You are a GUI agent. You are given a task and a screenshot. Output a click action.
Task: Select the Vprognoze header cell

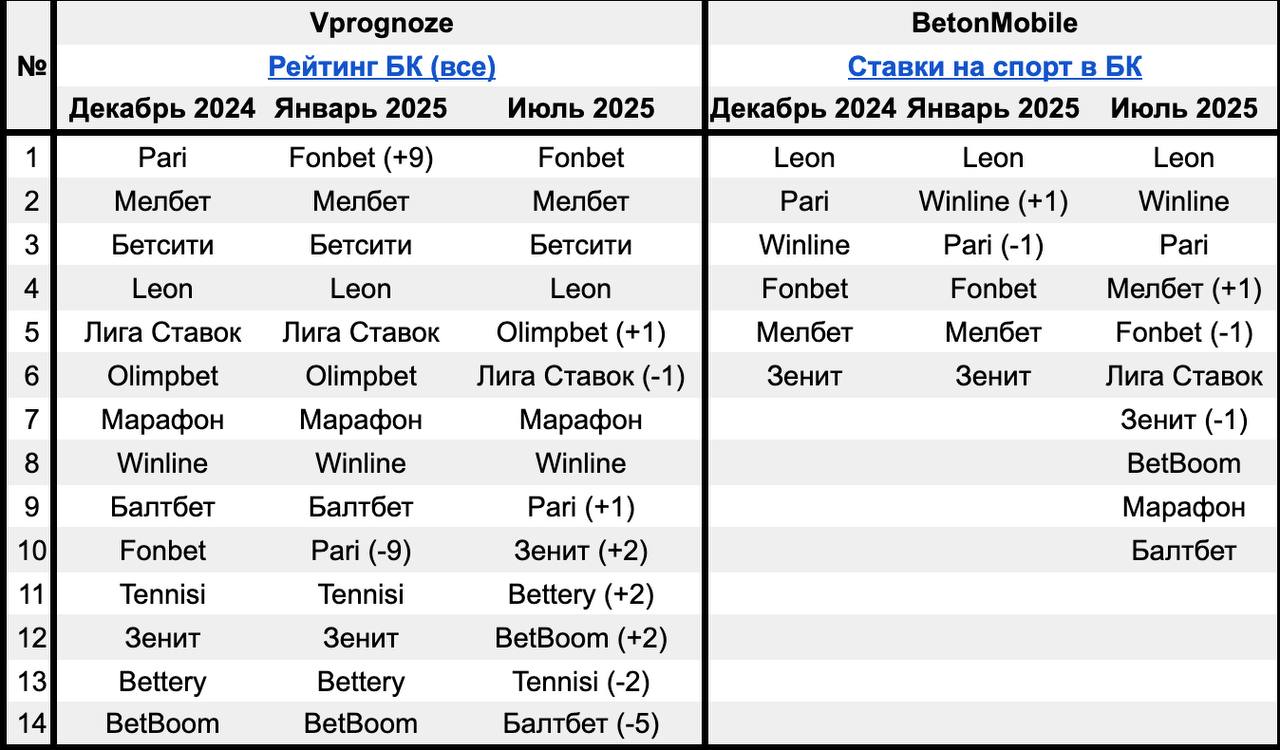[x=382, y=23]
